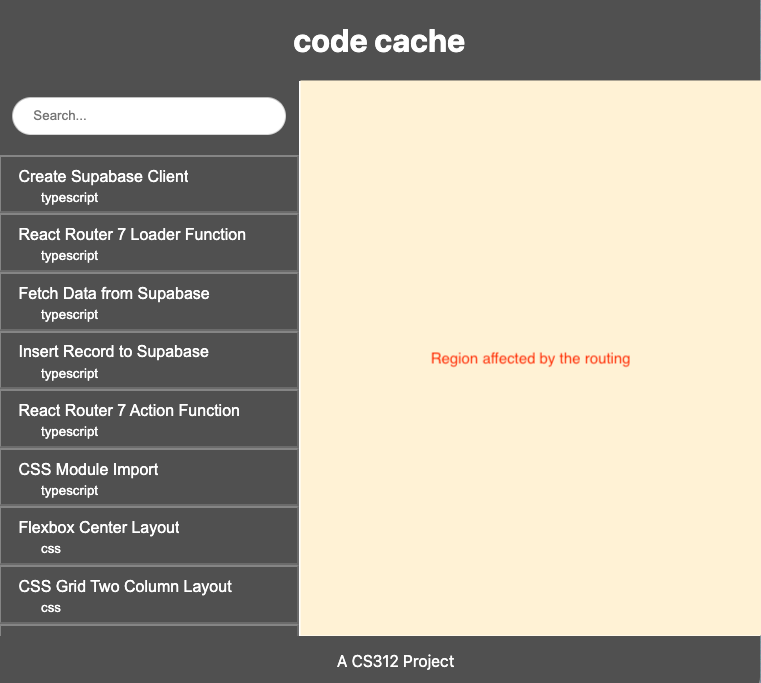Click typescript tag under Fetch Data from Supabase
Viewport: 761px width, 683px height.
[x=69, y=315]
